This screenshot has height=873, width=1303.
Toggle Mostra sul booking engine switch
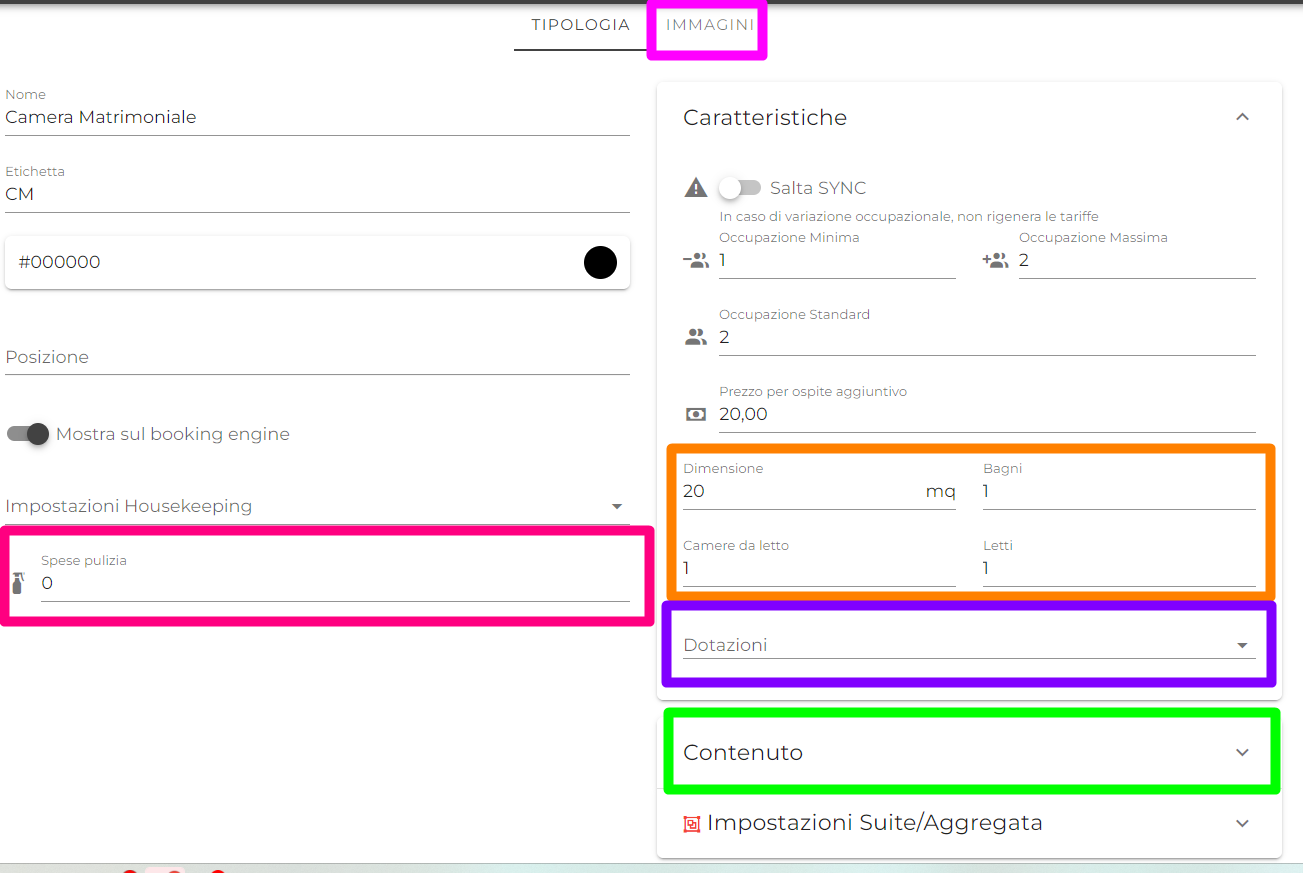pyautogui.click(x=28, y=434)
